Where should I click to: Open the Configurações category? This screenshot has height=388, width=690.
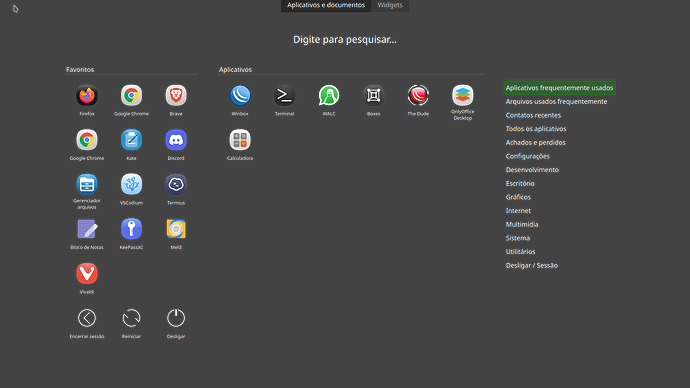528,156
